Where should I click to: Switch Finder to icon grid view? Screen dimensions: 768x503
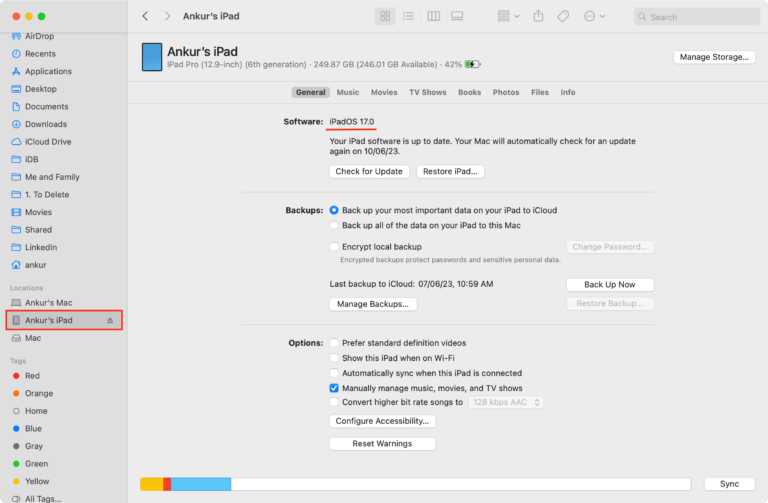click(x=385, y=16)
